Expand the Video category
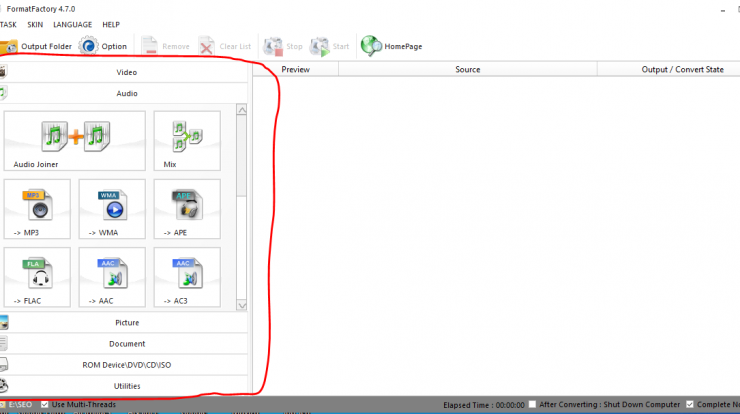740x414 pixels. (x=124, y=72)
